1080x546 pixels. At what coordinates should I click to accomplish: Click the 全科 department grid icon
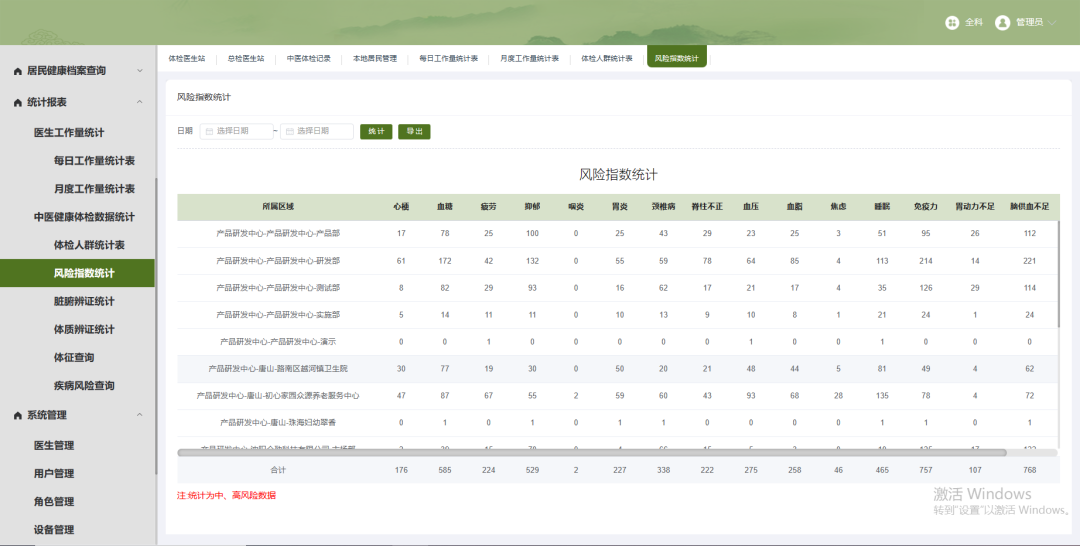click(952, 22)
